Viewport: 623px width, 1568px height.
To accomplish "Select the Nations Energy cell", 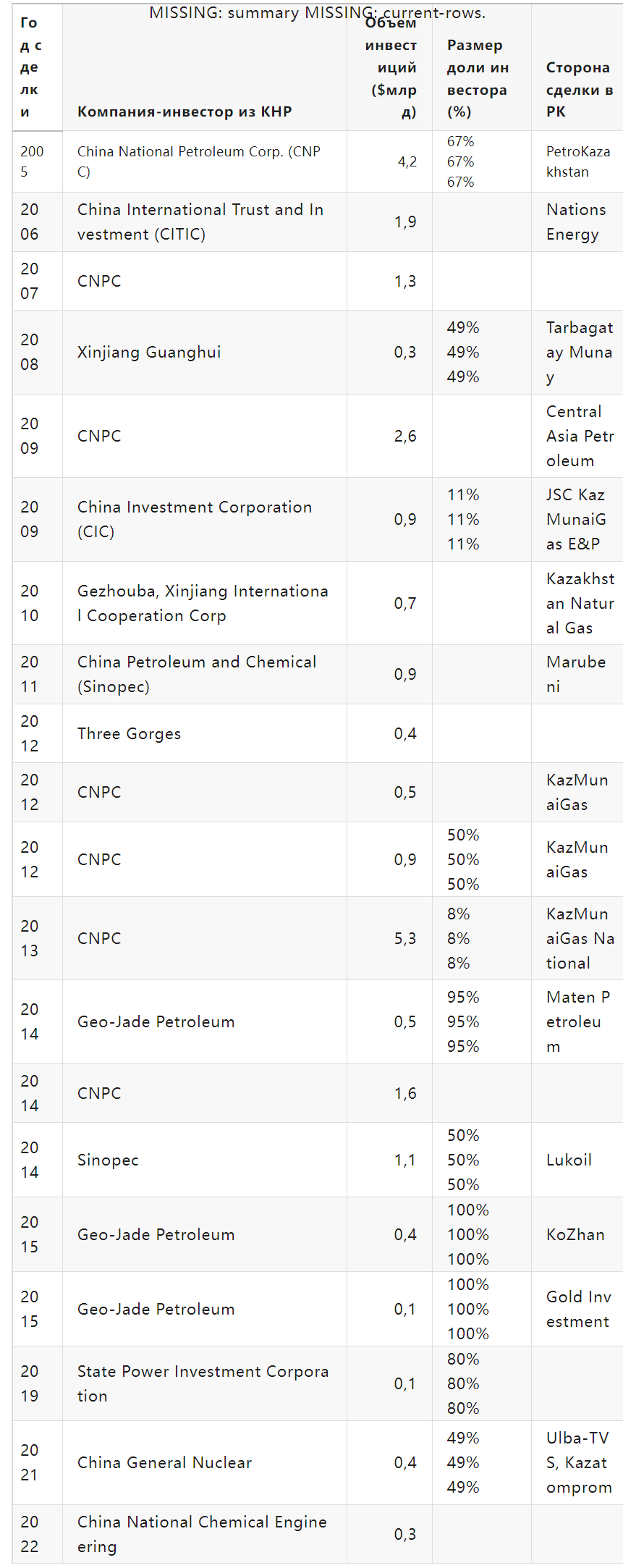I will point(576,222).
